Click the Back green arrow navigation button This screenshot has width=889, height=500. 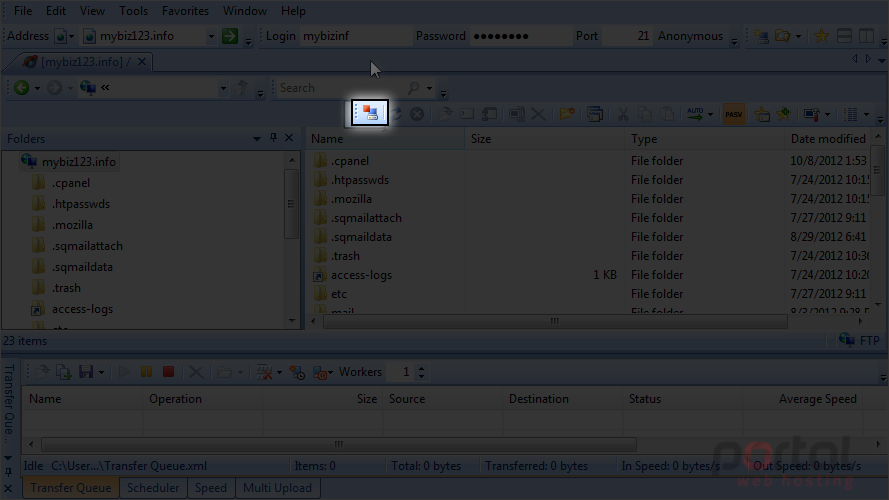(22, 87)
